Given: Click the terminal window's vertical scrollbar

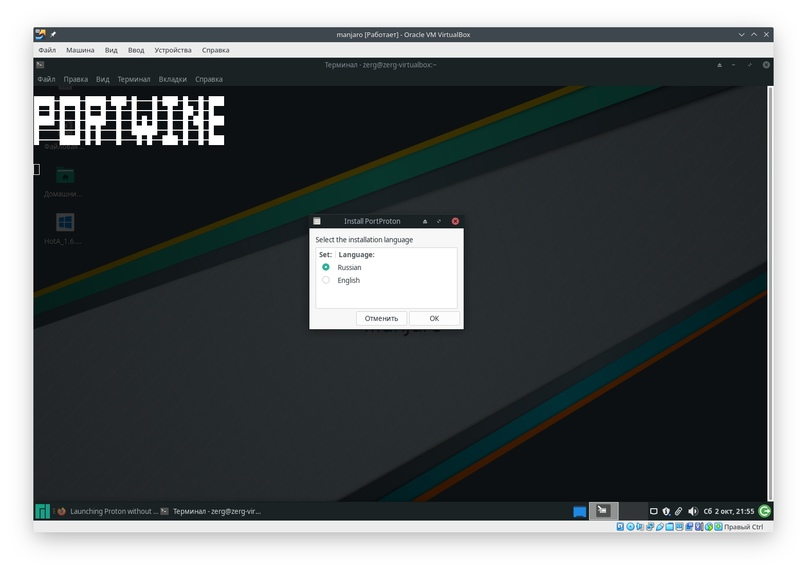Looking at the screenshot, I should coord(770,293).
